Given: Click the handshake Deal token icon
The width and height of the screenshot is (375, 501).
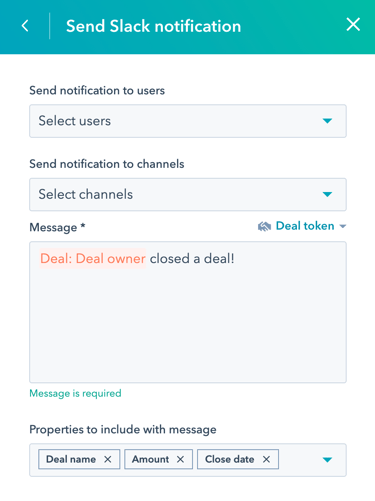Looking at the screenshot, I should pos(264,227).
